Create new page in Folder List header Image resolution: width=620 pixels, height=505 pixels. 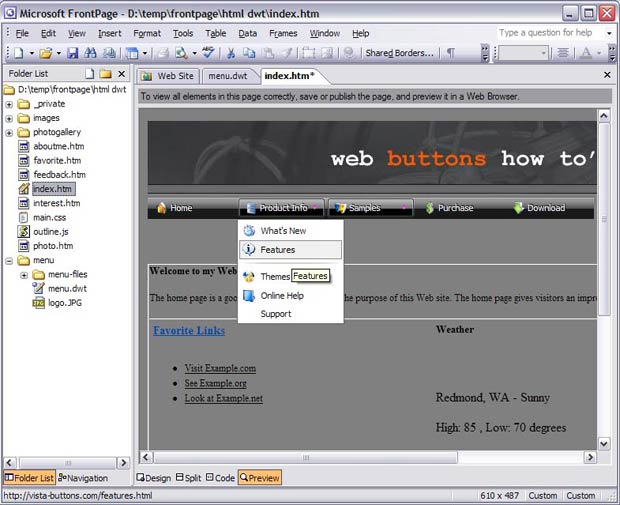click(90, 74)
